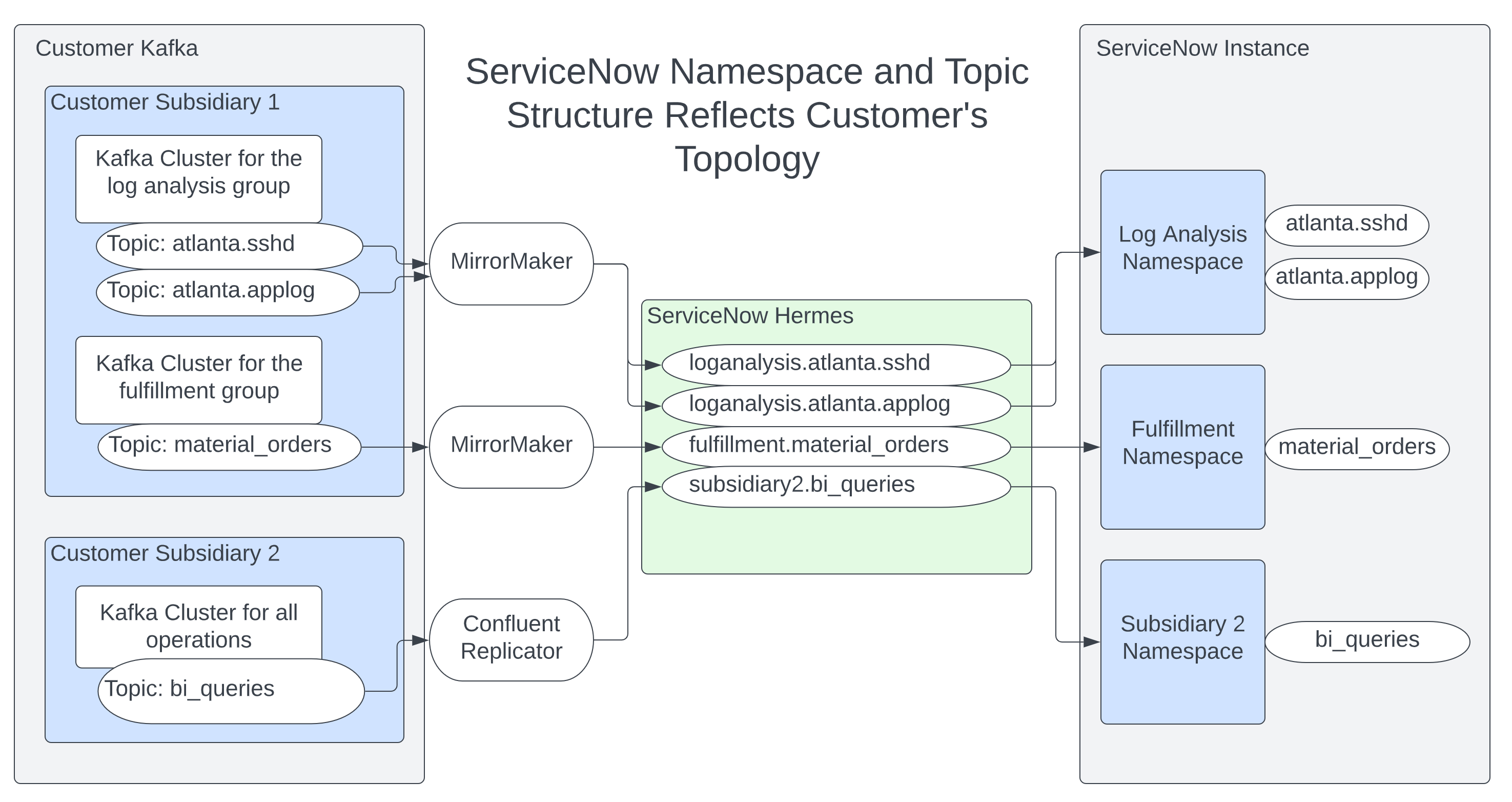1512x802 pixels.
Task: Select the Topic: atlanta.applog oval
Action: [x=228, y=292]
